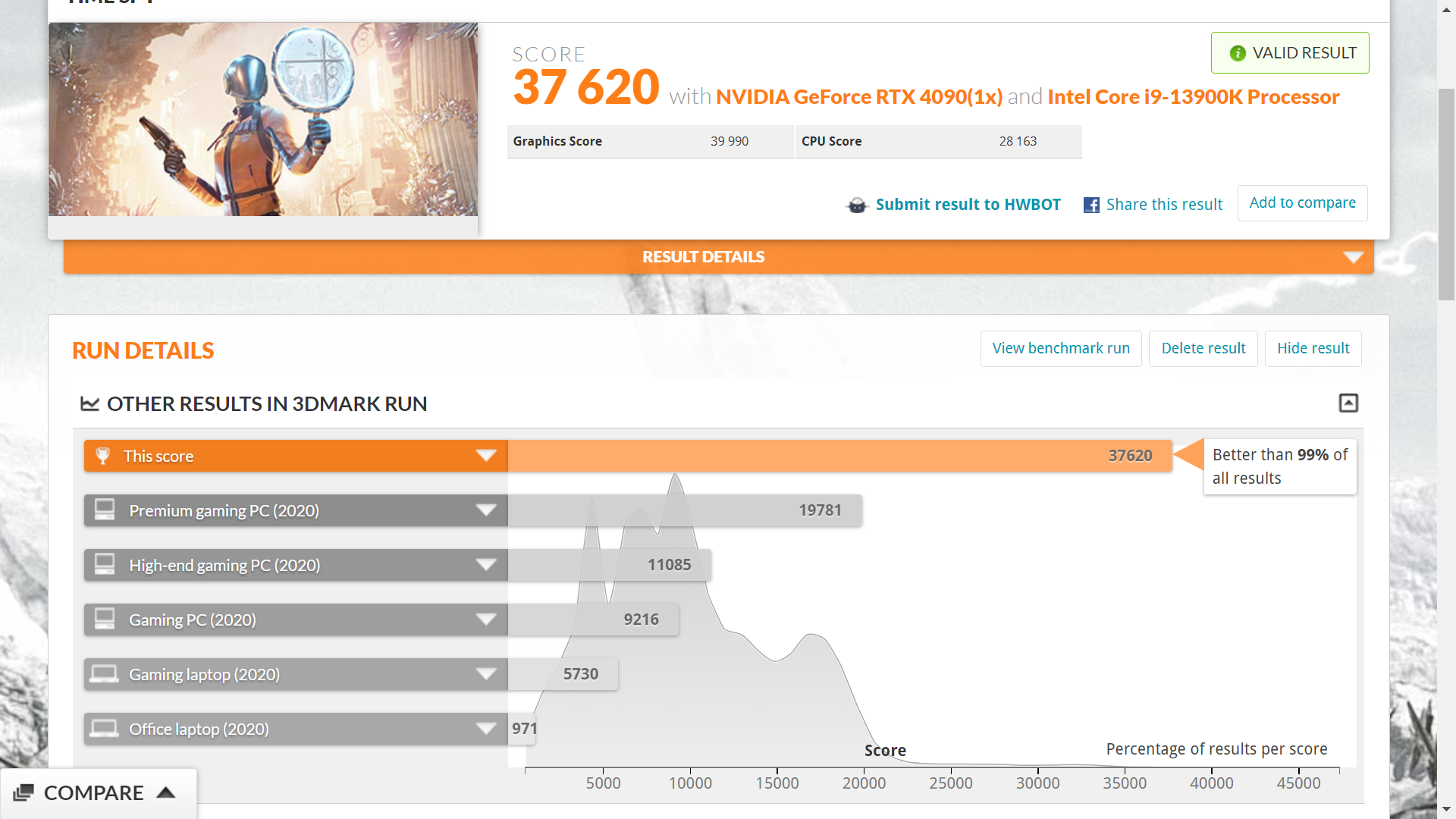Click View benchmark run button

point(1060,348)
